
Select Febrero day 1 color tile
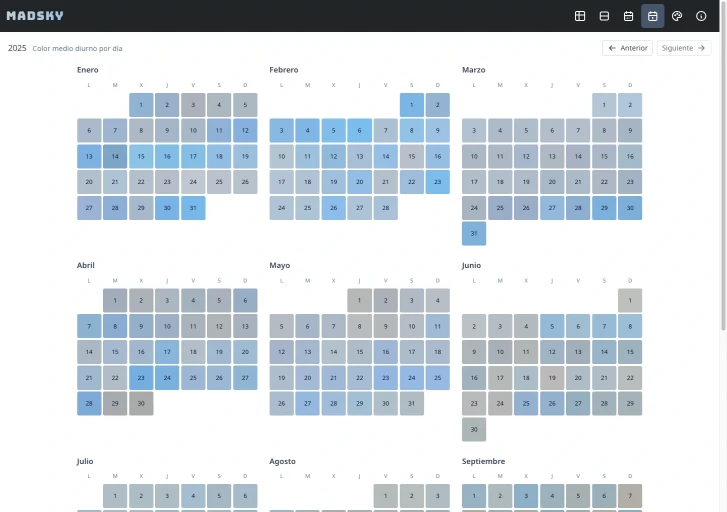[411, 105]
